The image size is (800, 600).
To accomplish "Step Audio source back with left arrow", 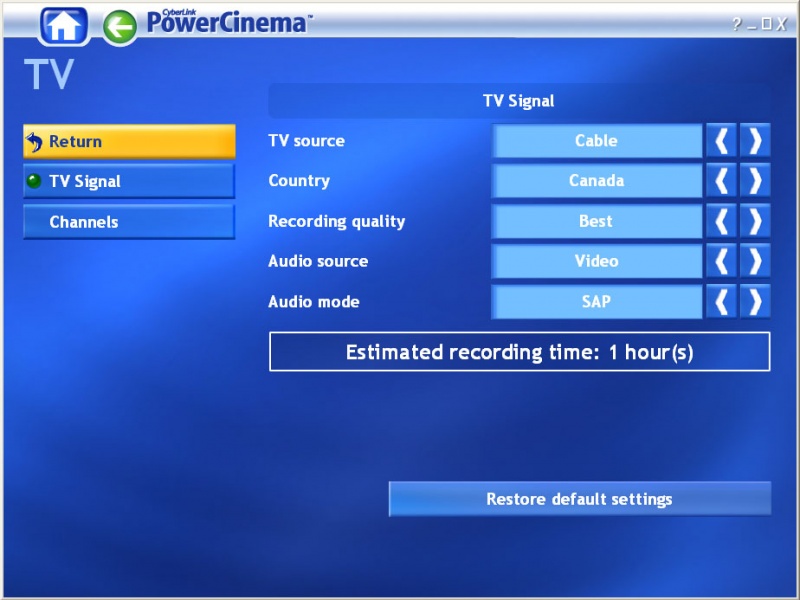I will click(721, 261).
